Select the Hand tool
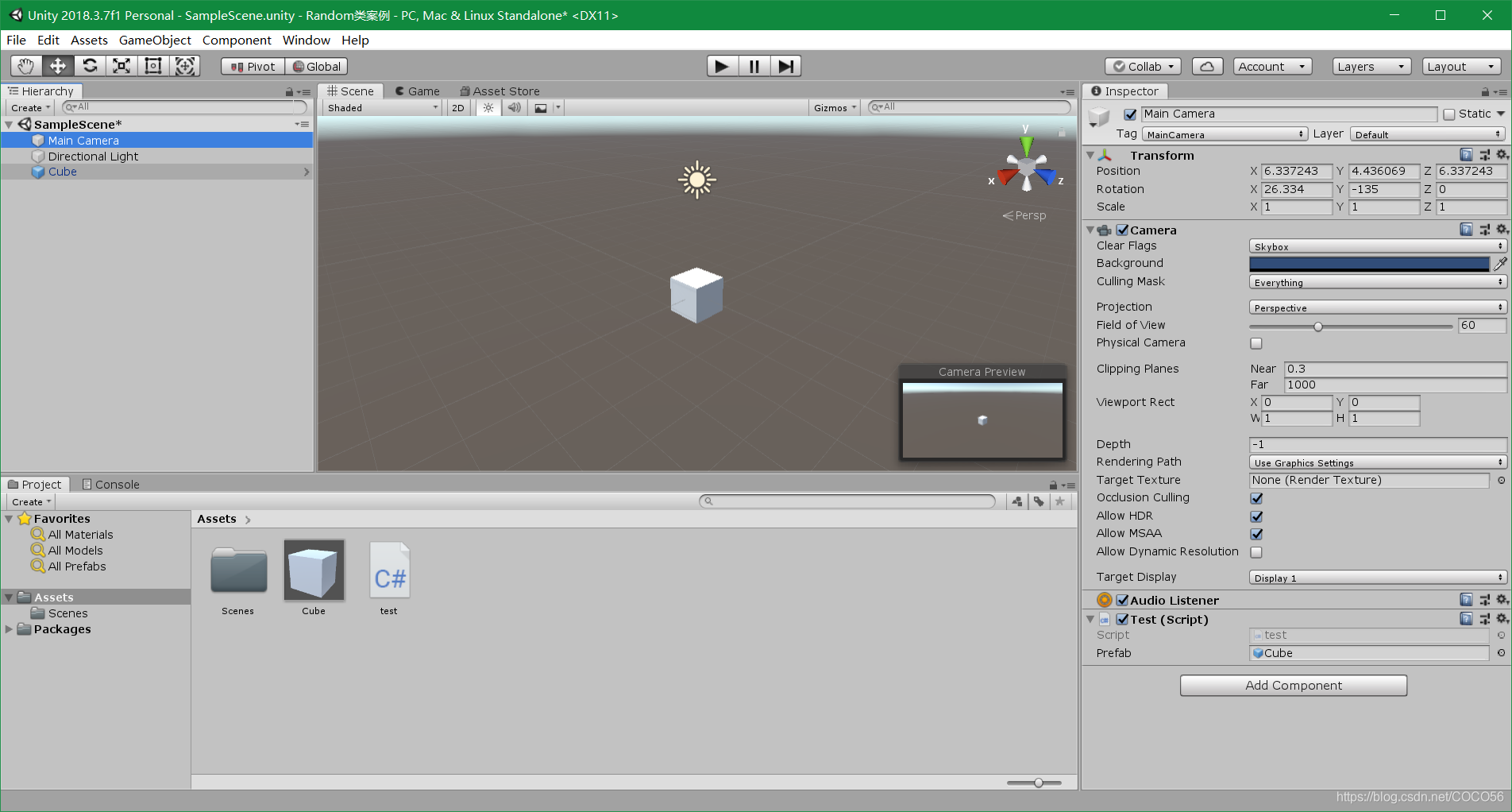This screenshot has width=1512, height=812. click(x=26, y=66)
